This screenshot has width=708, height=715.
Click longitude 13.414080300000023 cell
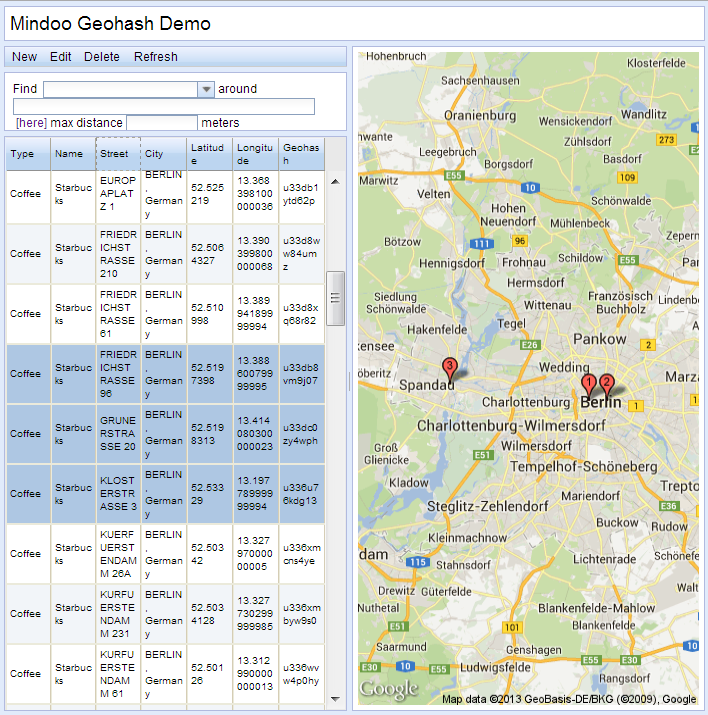(x=256, y=434)
